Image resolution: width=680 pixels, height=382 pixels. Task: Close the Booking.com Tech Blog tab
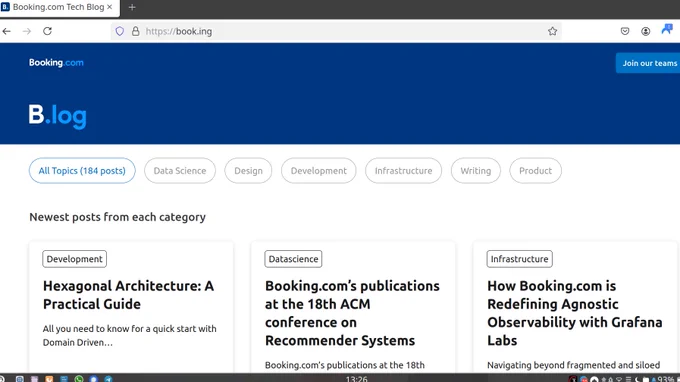(110, 7)
